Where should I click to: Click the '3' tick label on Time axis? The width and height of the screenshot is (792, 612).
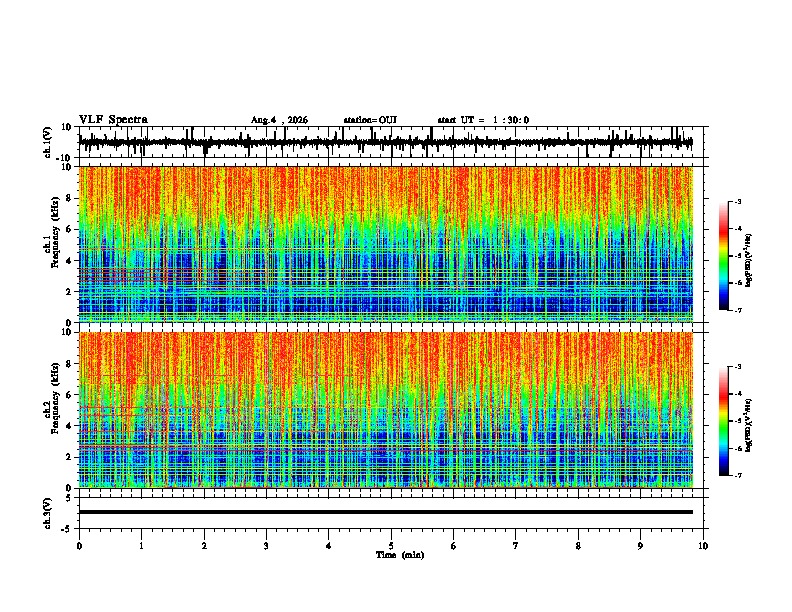tap(266, 546)
